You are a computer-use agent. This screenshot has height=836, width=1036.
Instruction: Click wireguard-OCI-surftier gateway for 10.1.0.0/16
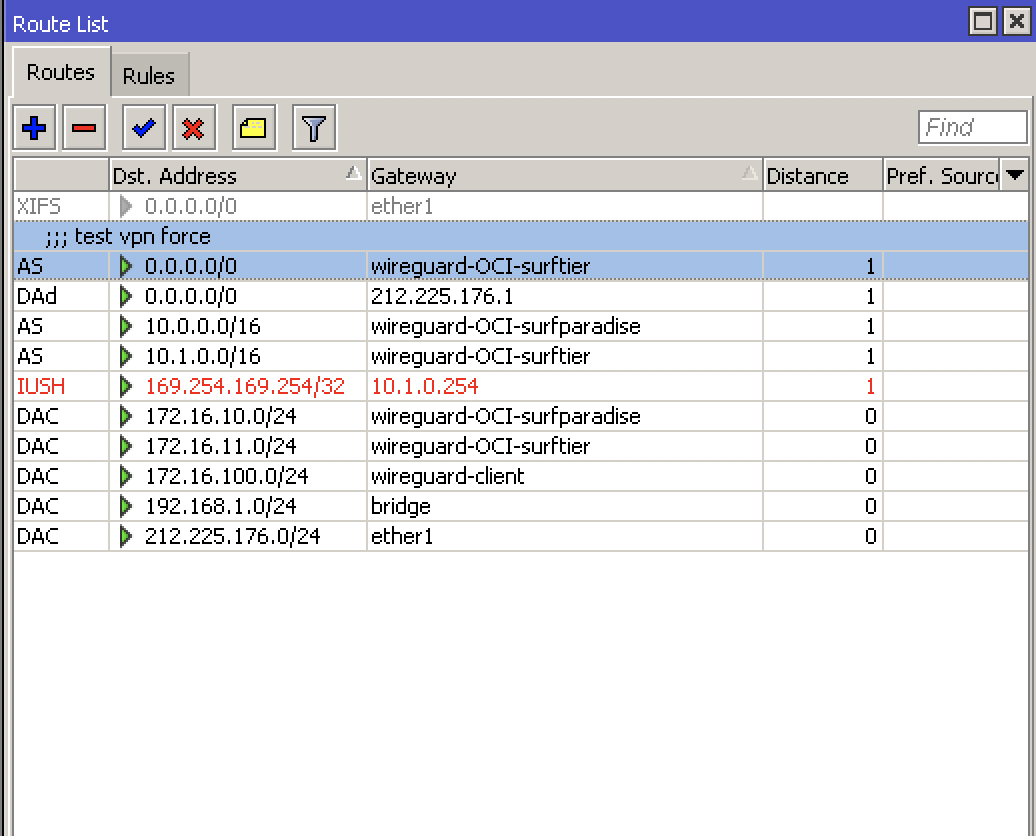tap(565, 356)
